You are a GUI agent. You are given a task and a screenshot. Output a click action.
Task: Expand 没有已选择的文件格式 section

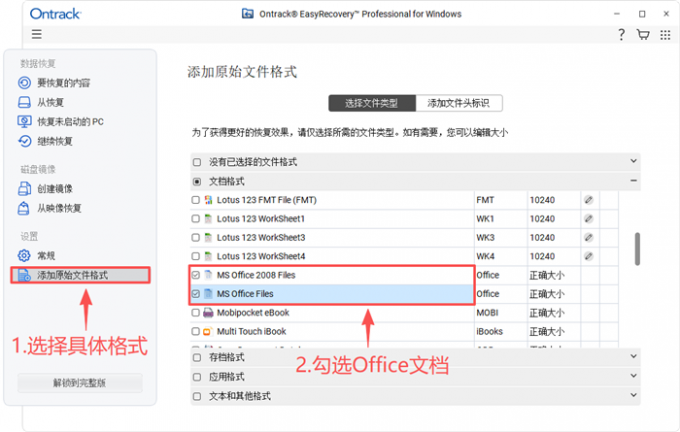pyautogui.click(x=633, y=161)
